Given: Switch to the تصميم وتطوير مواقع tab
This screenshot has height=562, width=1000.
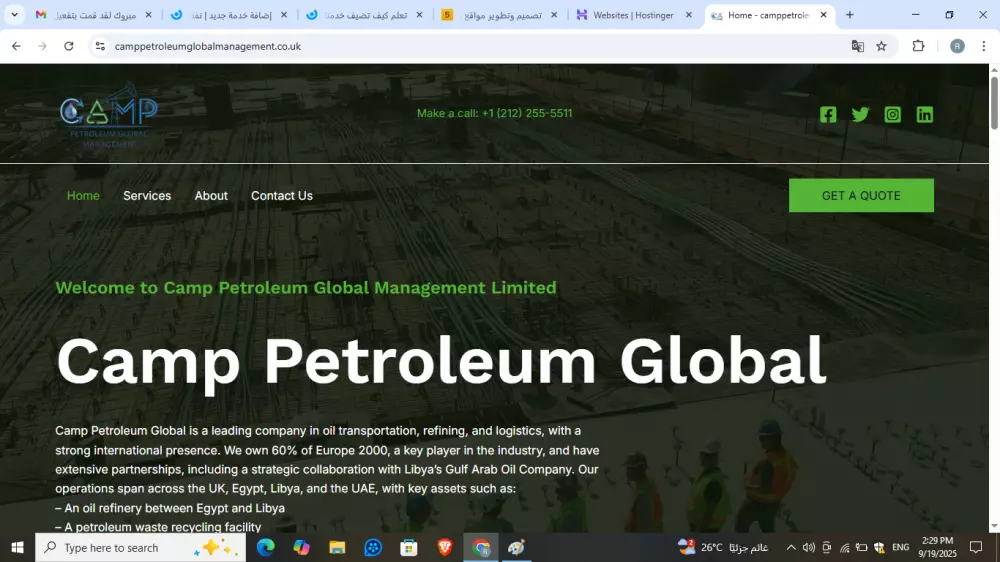Looking at the screenshot, I should coord(499,15).
